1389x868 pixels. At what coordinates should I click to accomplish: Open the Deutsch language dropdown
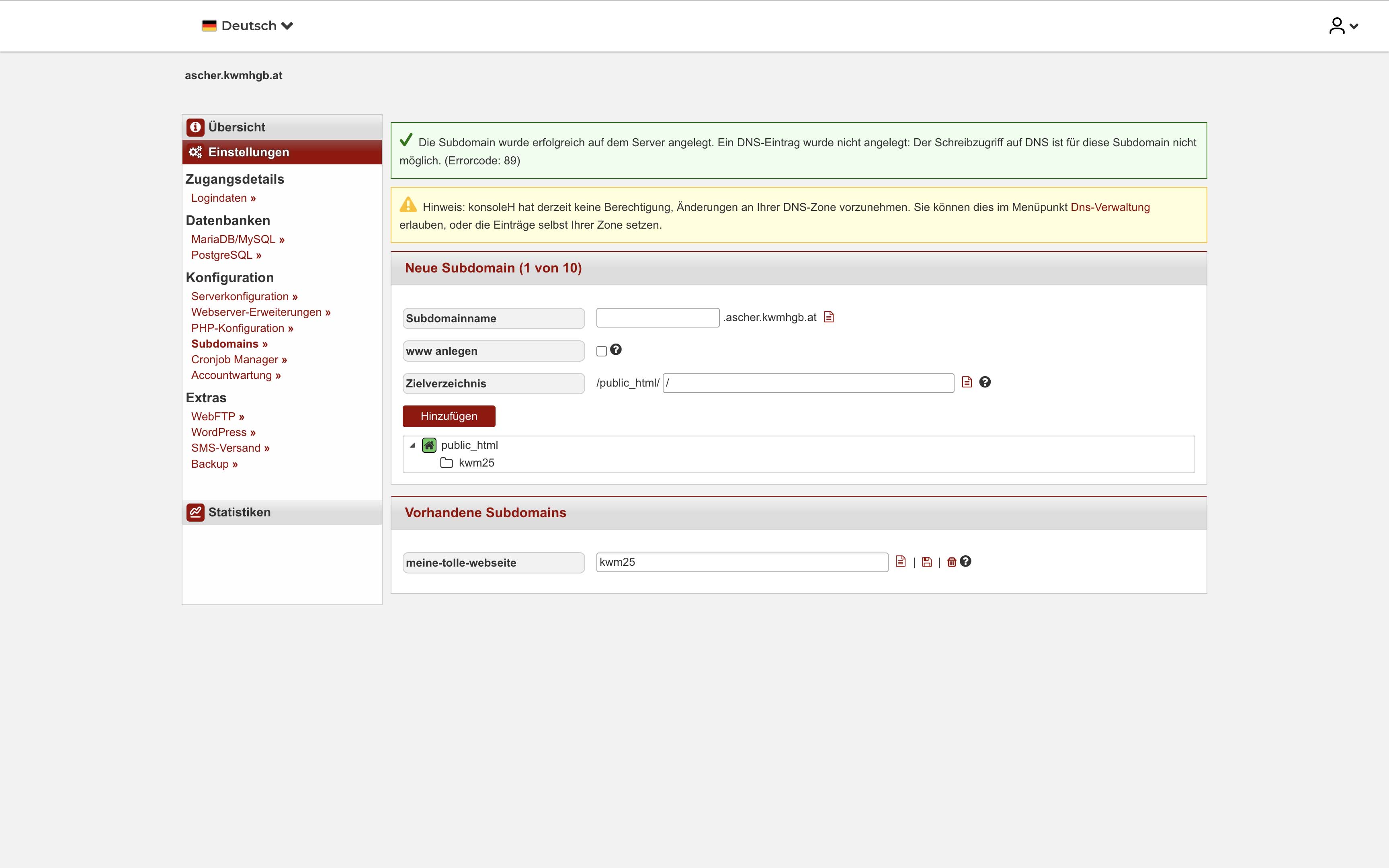click(248, 26)
